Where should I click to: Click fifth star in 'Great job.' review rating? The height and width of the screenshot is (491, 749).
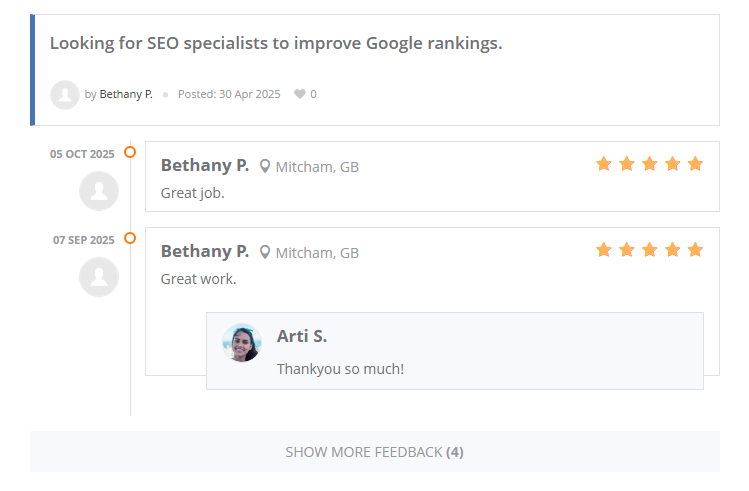click(x=695, y=164)
